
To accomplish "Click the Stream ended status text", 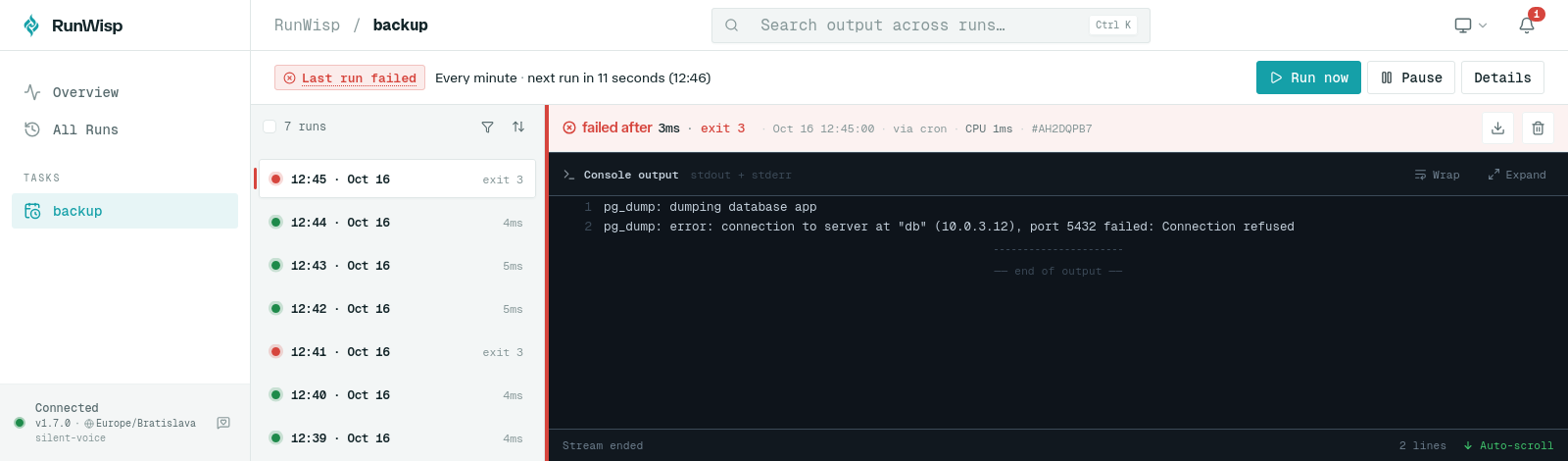I will [603, 445].
